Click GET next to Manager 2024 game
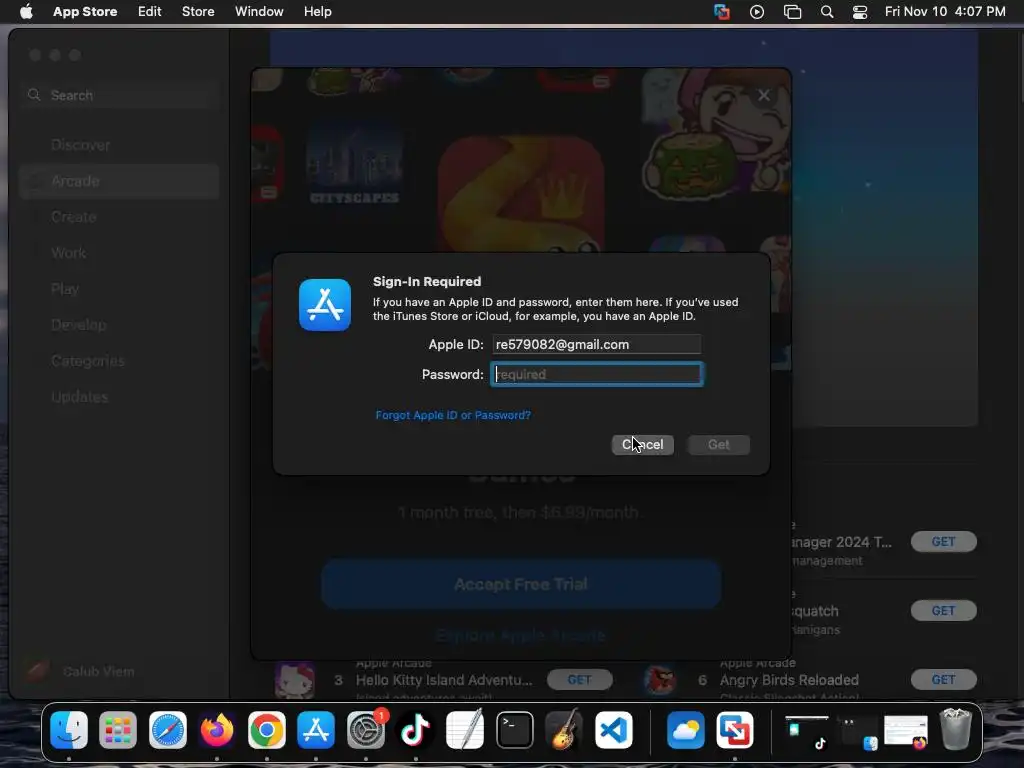The image size is (1024, 768). (943, 541)
